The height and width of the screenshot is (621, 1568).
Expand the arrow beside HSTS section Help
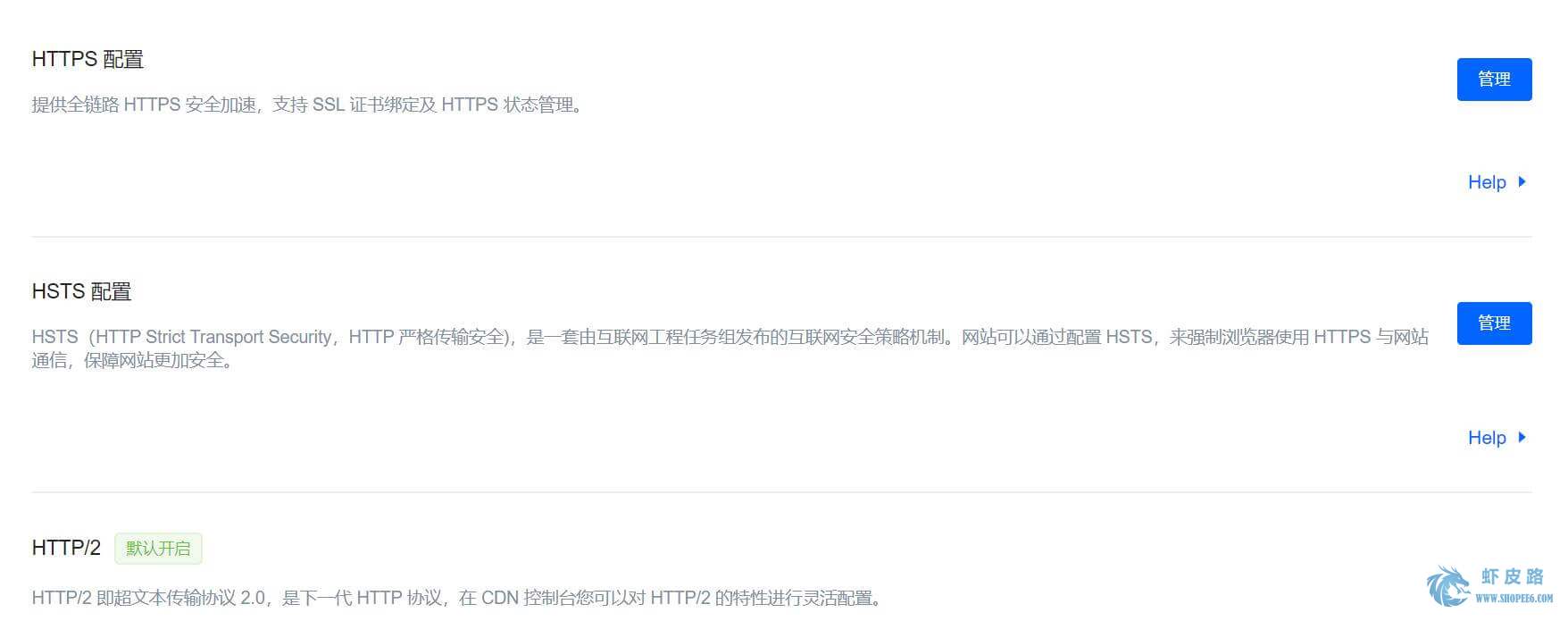(x=1522, y=438)
